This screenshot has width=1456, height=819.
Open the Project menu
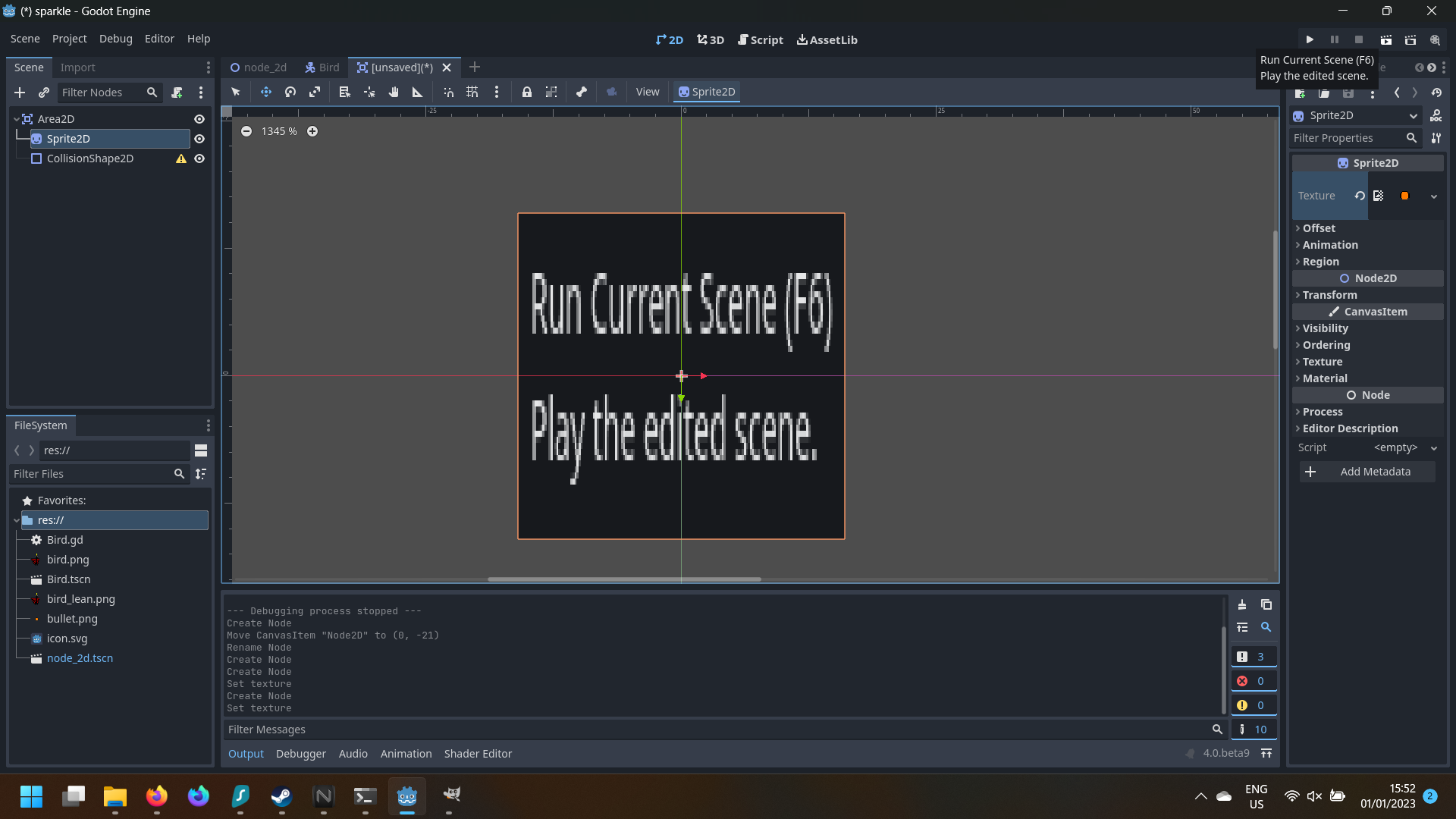[x=69, y=39]
